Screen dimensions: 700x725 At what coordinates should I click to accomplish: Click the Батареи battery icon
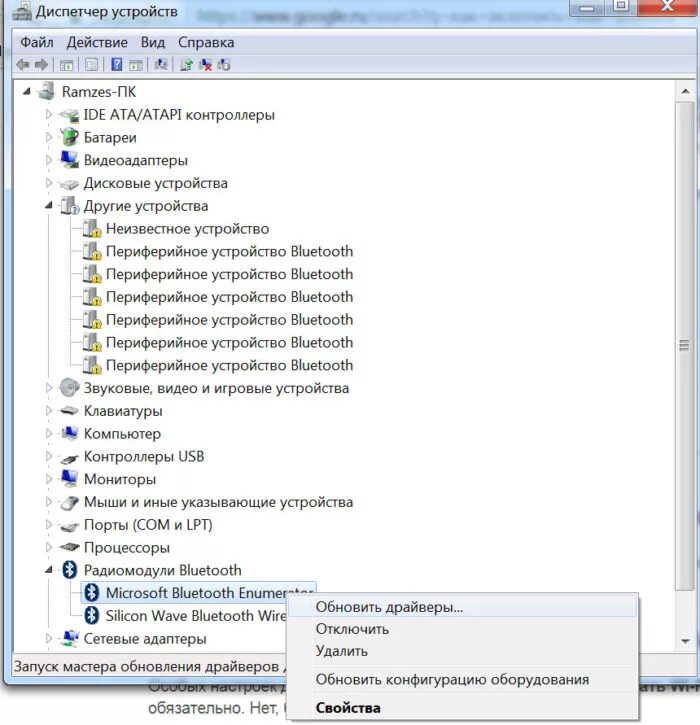click(69, 137)
